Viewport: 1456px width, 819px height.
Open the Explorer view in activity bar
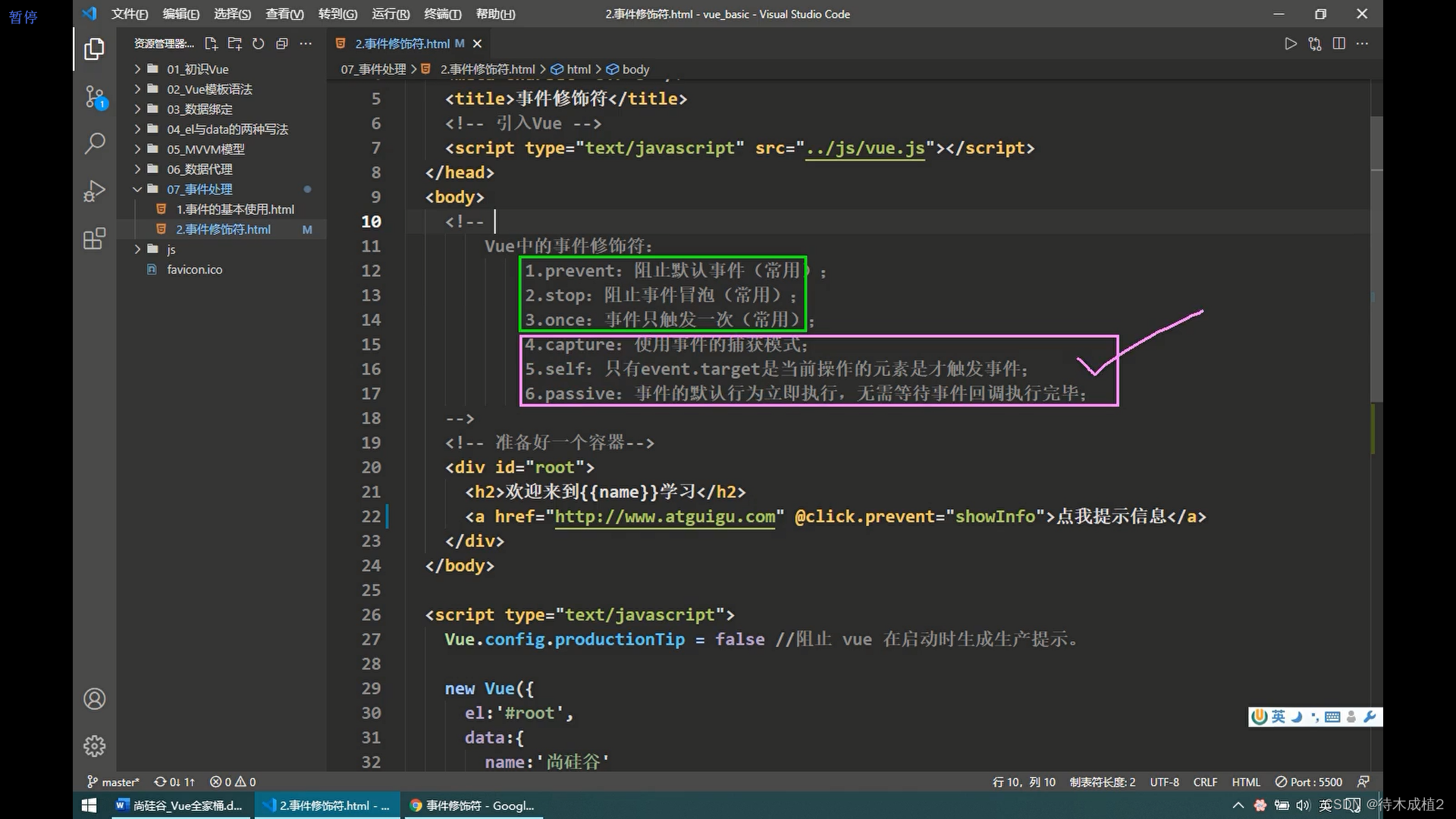[94, 49]
